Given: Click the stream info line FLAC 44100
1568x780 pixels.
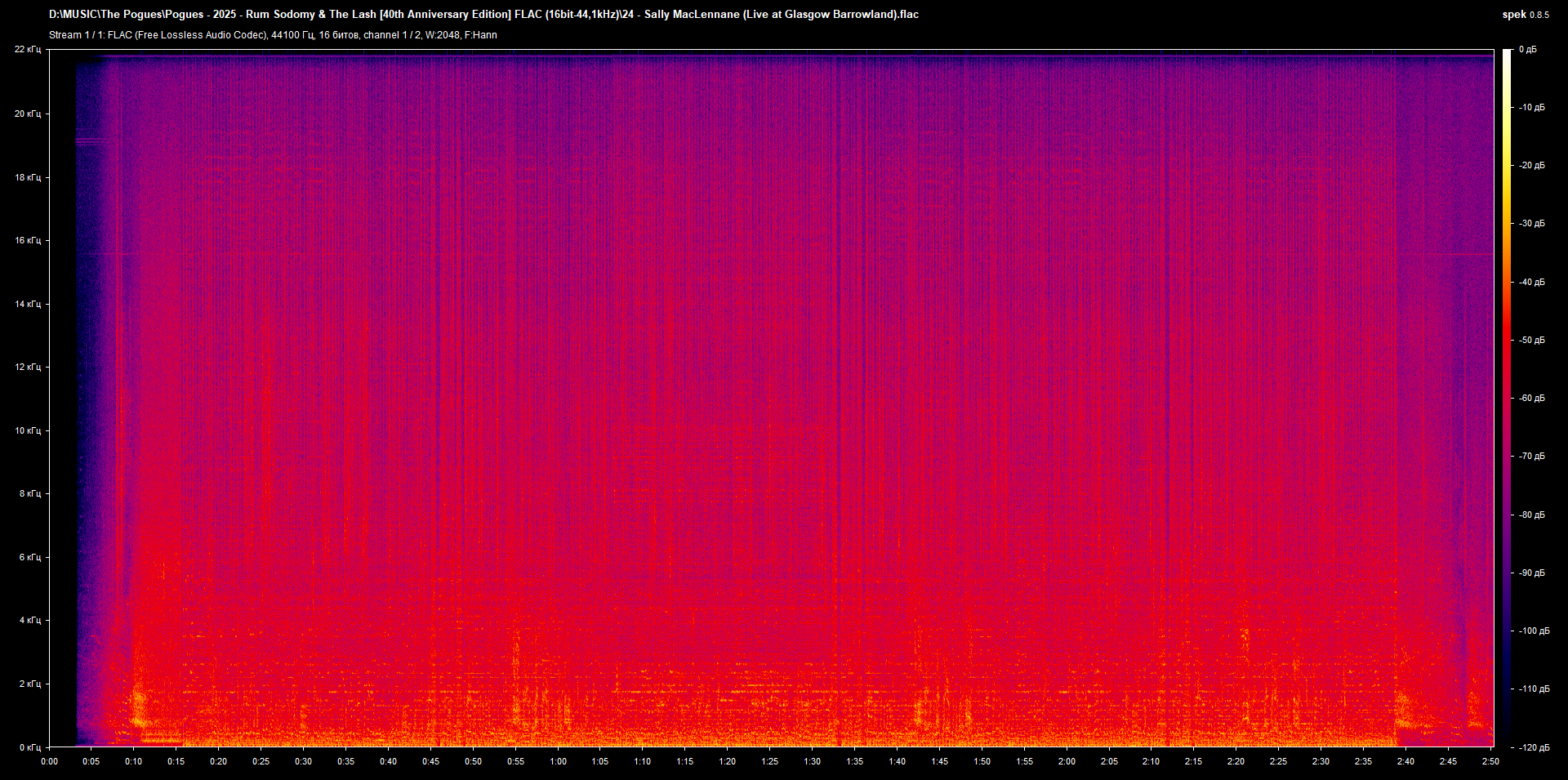Looking at the screenshot, I should (273, 35).
